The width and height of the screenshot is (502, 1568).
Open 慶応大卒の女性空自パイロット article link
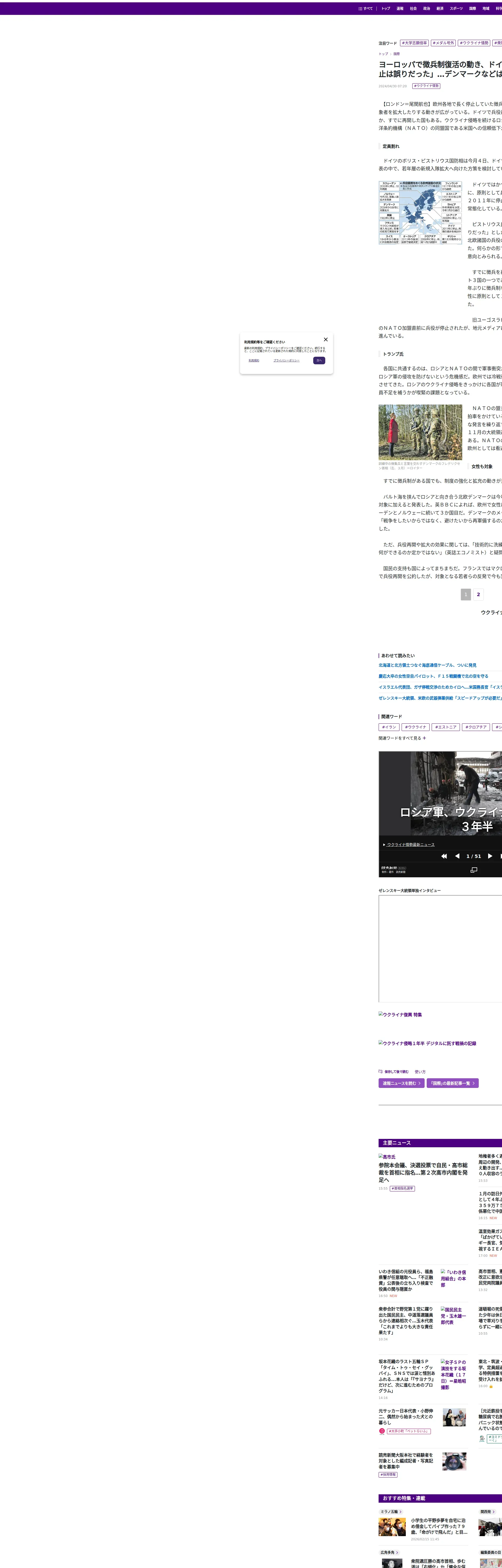coord(433,676)
